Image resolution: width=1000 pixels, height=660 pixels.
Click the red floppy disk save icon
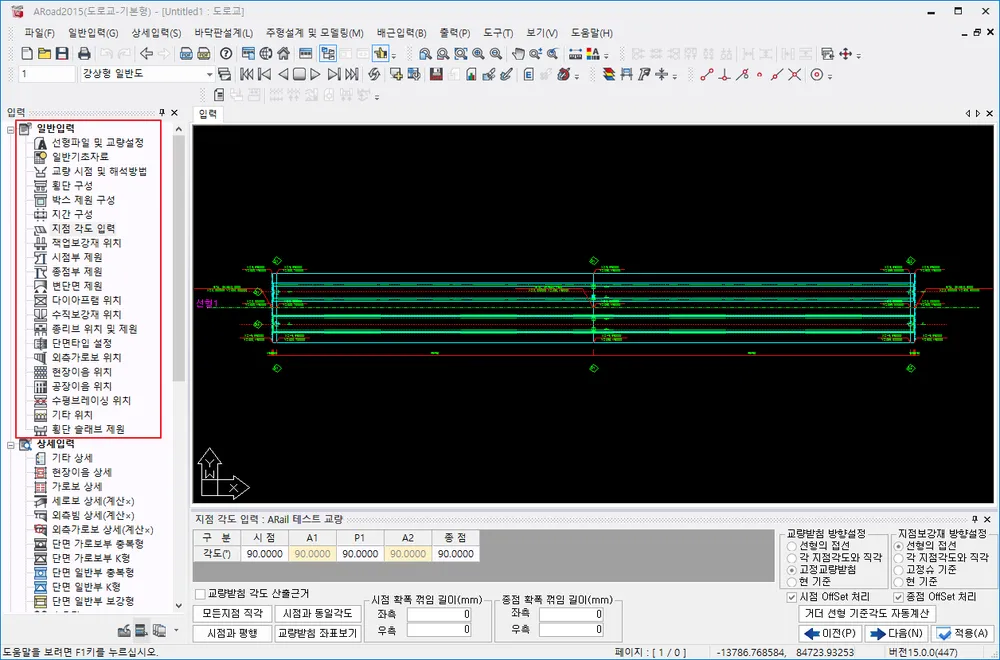pyautogui.click(x=436, y=75)
